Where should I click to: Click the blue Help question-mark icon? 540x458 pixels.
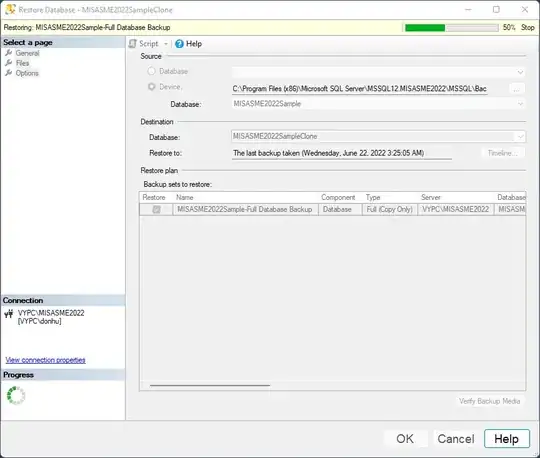click(179, 44)
